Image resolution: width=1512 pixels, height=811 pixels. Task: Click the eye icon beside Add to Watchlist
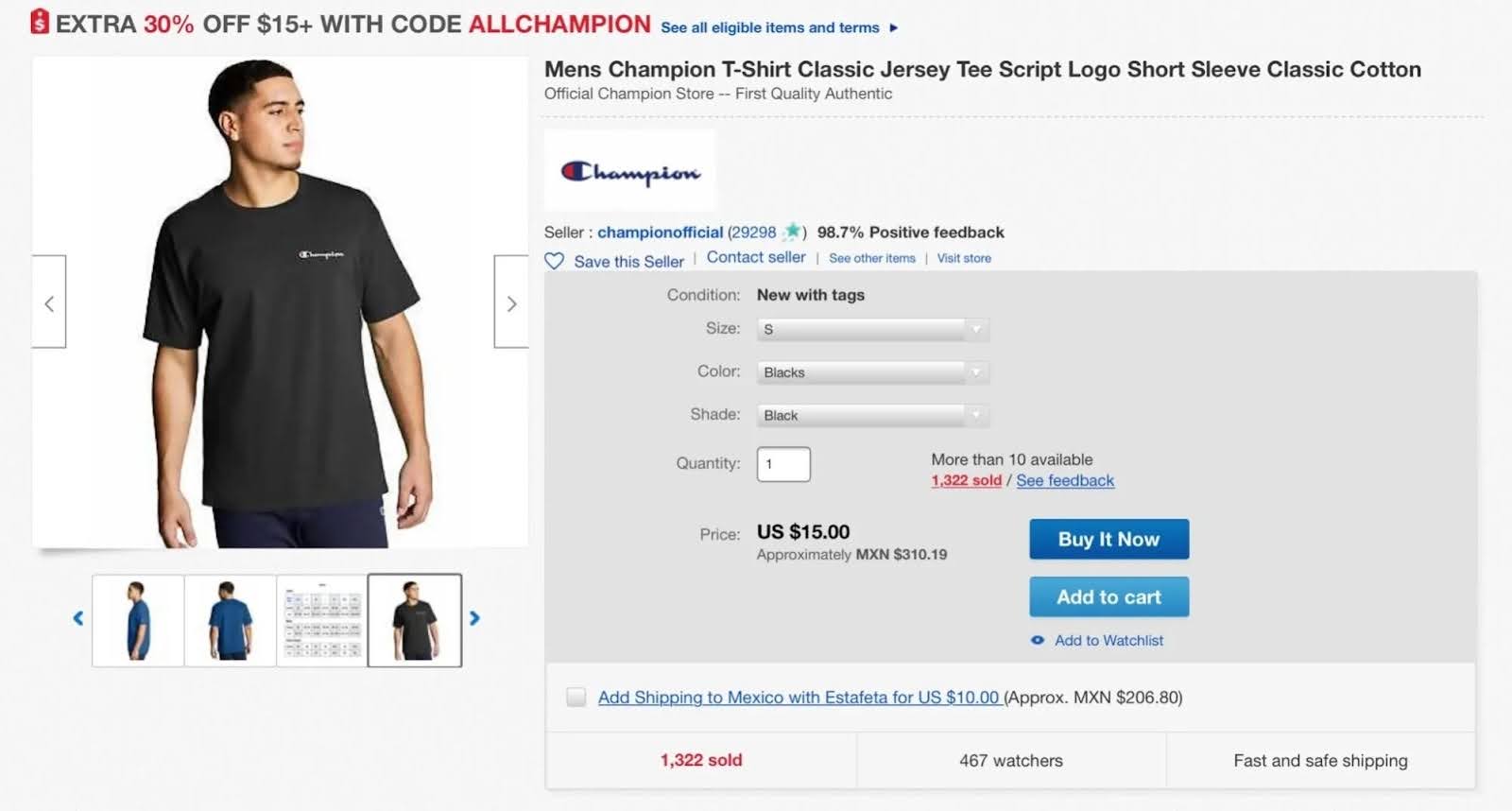point(1038,640)
